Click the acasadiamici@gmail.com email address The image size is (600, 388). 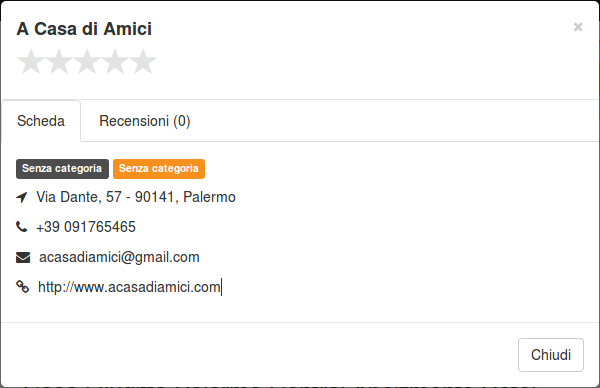tap(119, 257)
